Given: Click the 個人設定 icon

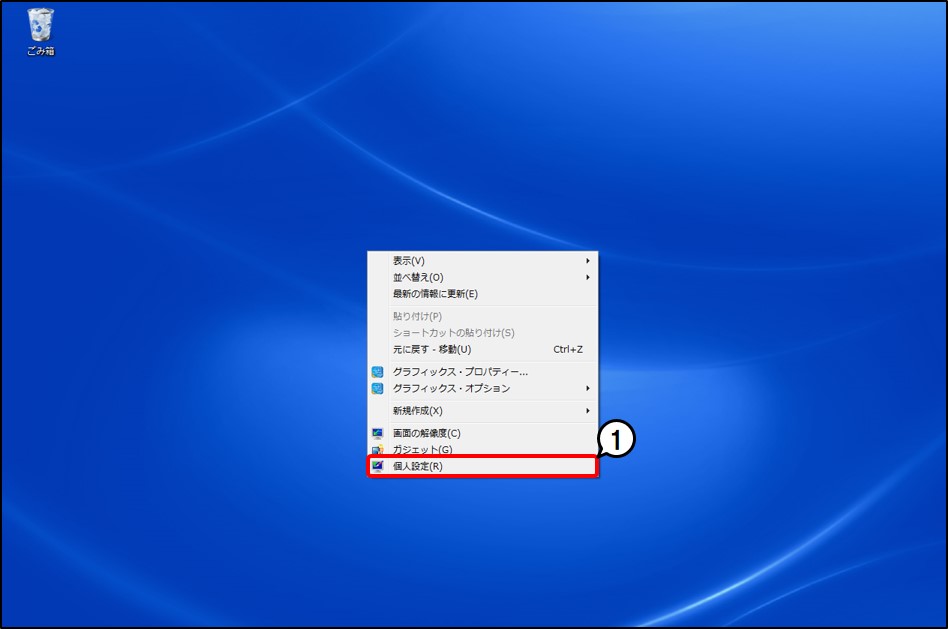Looking at the screenshot, I should (377, 466).
